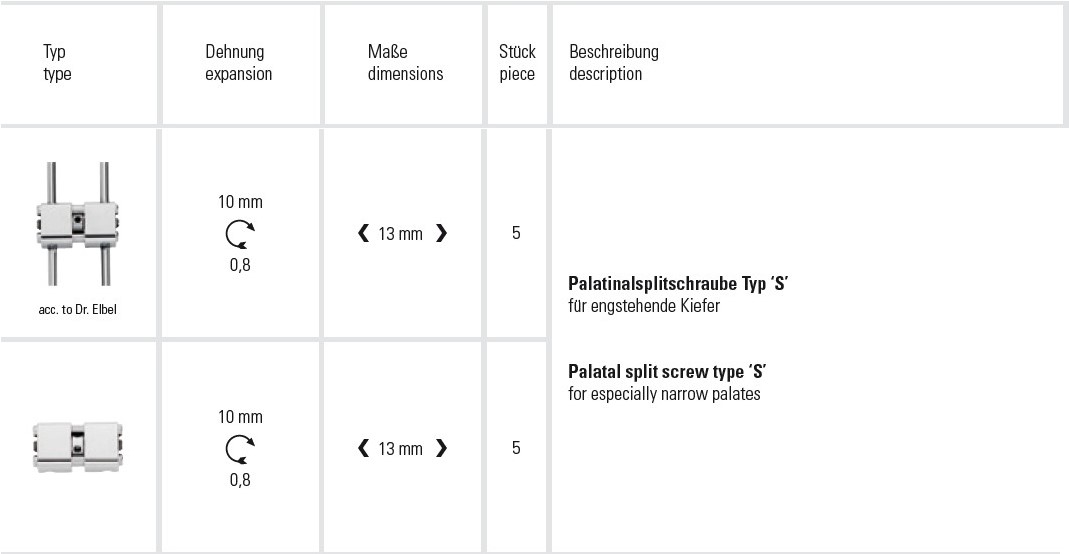Click right chevron beside first 13 mm

442,234
